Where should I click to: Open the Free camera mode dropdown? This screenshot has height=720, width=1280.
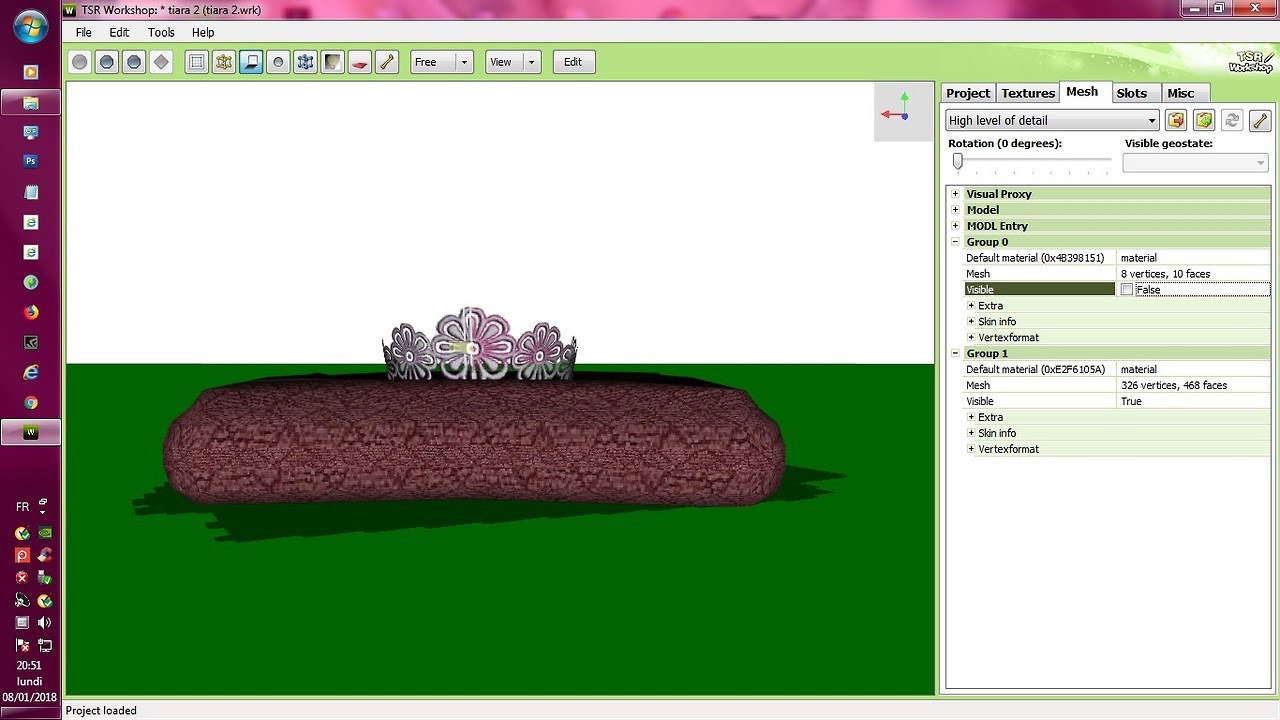coord(464,62)
